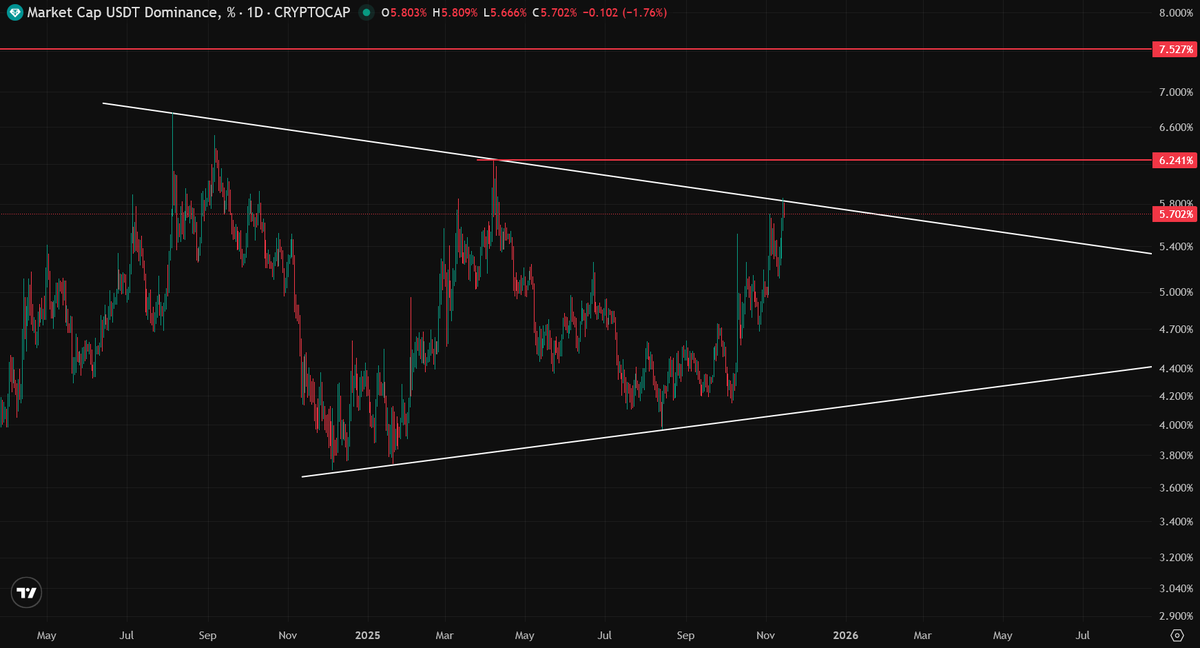Click the 2025 time axis label

pos(367,635)
